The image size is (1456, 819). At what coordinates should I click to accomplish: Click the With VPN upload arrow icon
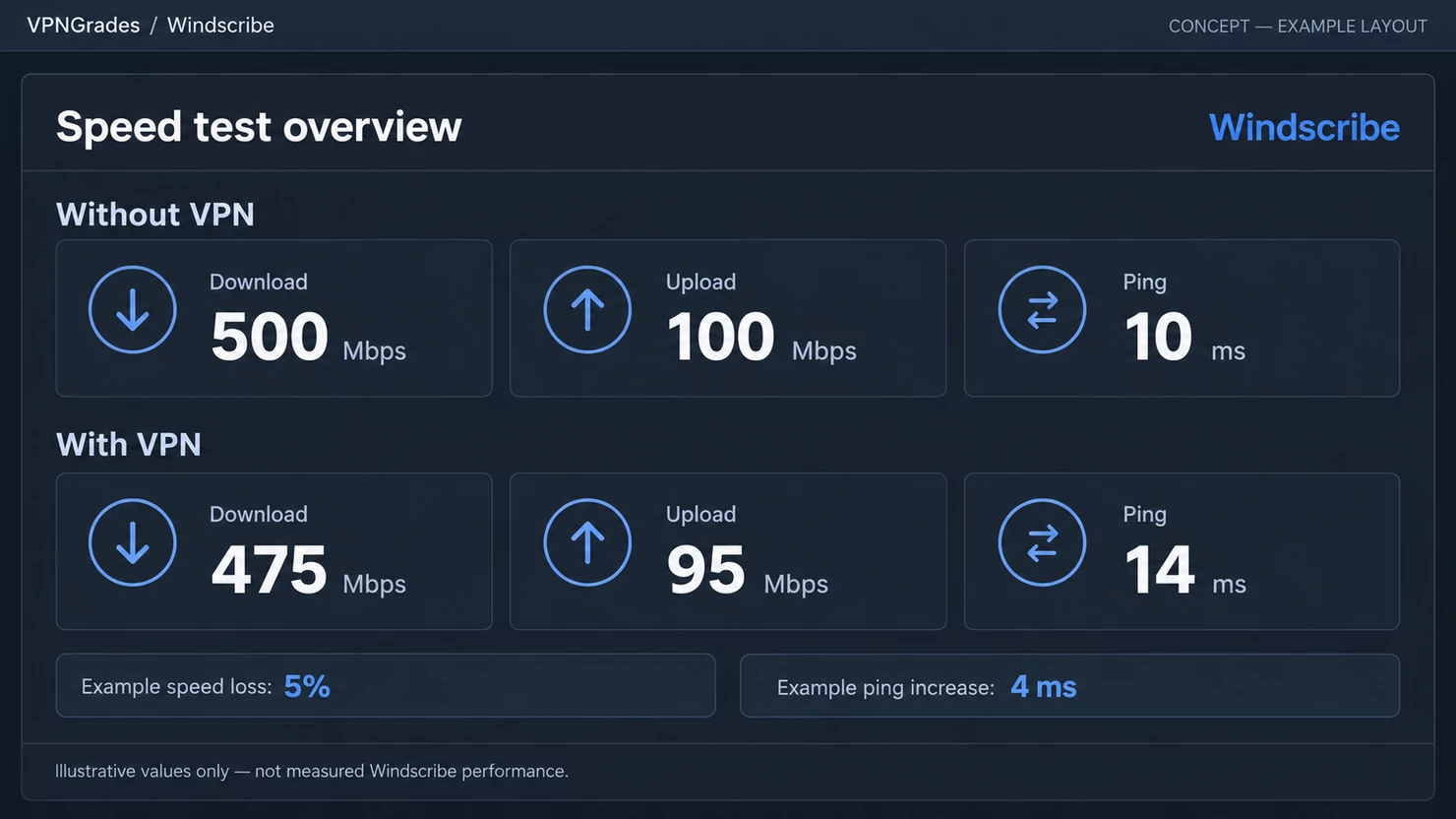tap(587, 542)
